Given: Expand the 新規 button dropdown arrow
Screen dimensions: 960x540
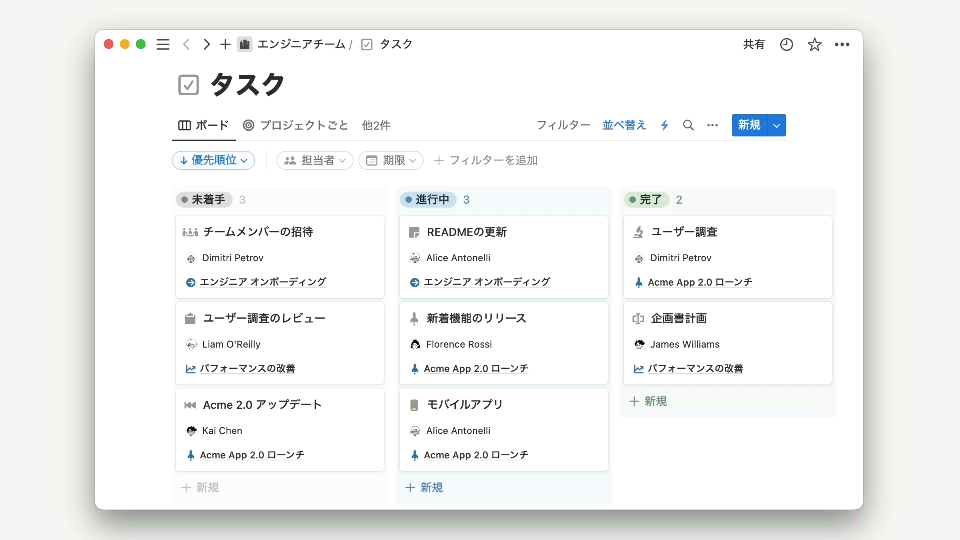Looking at the screenshot, I should coord(776,125).
